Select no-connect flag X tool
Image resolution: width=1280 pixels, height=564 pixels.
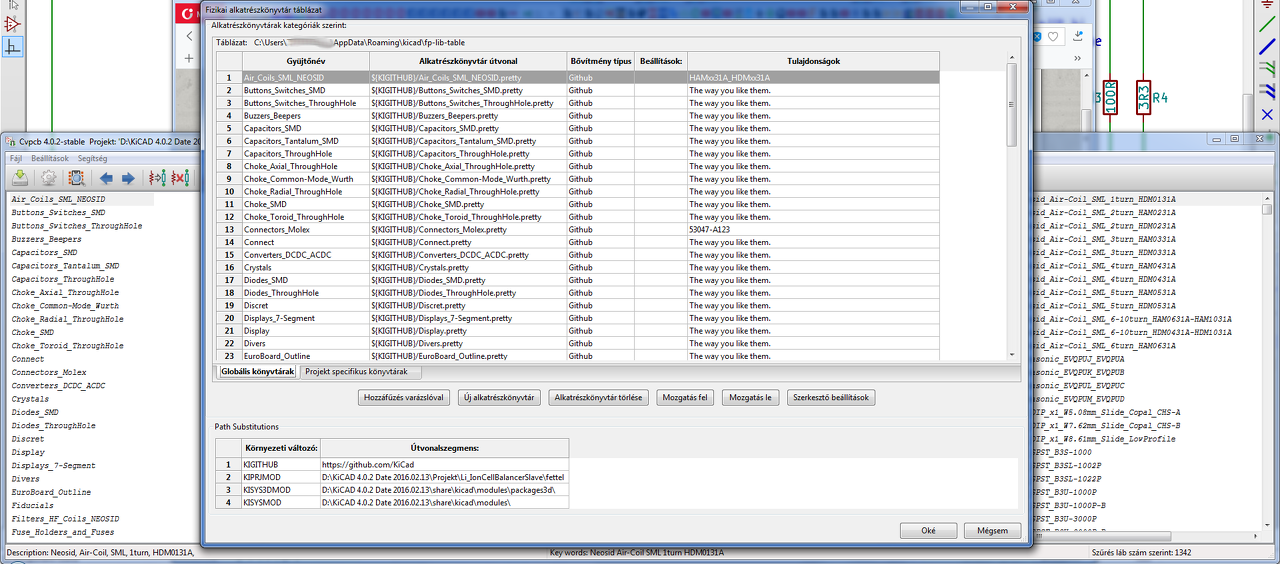click(x=1267, y=115)
